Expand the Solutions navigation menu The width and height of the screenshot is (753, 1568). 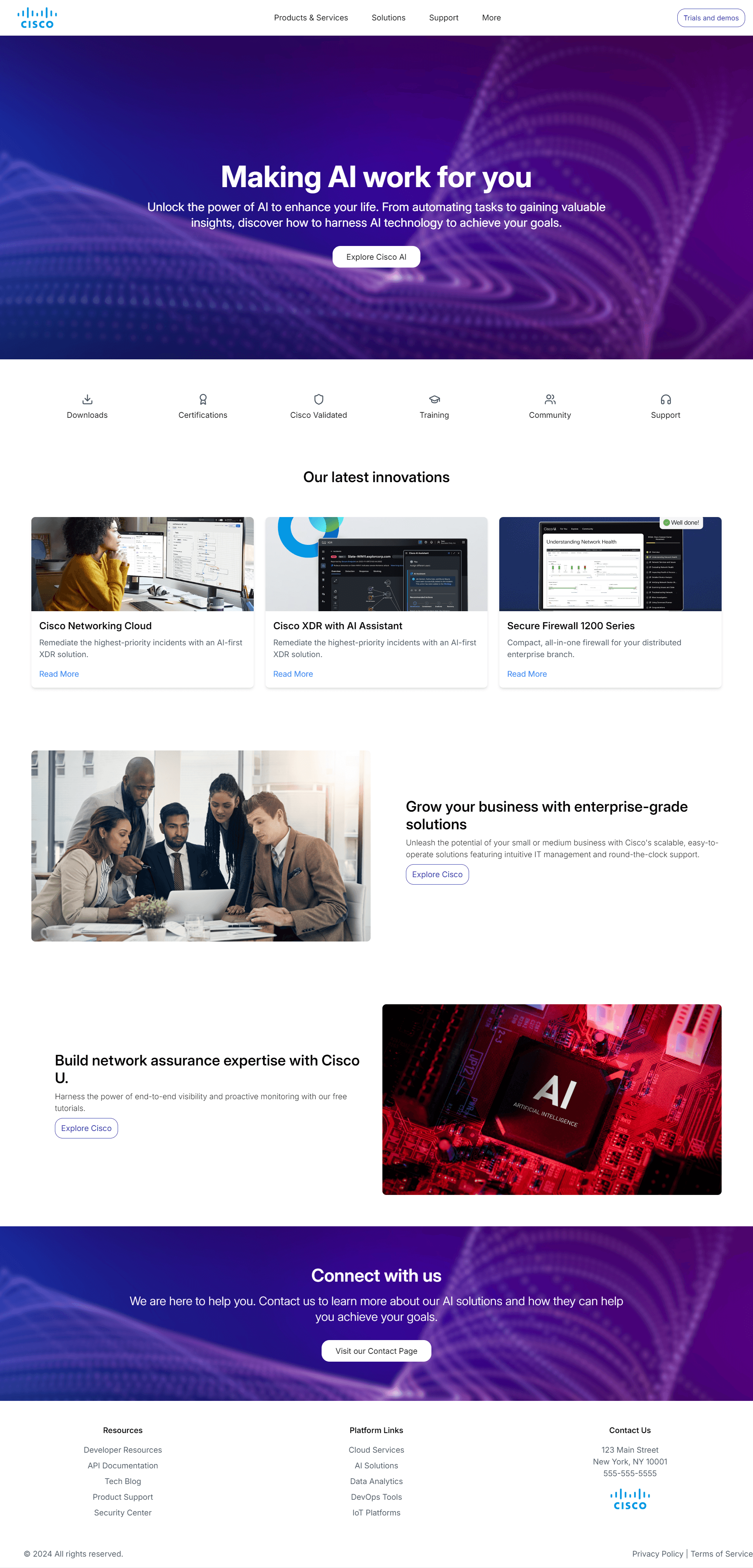[x=388, y=17]
